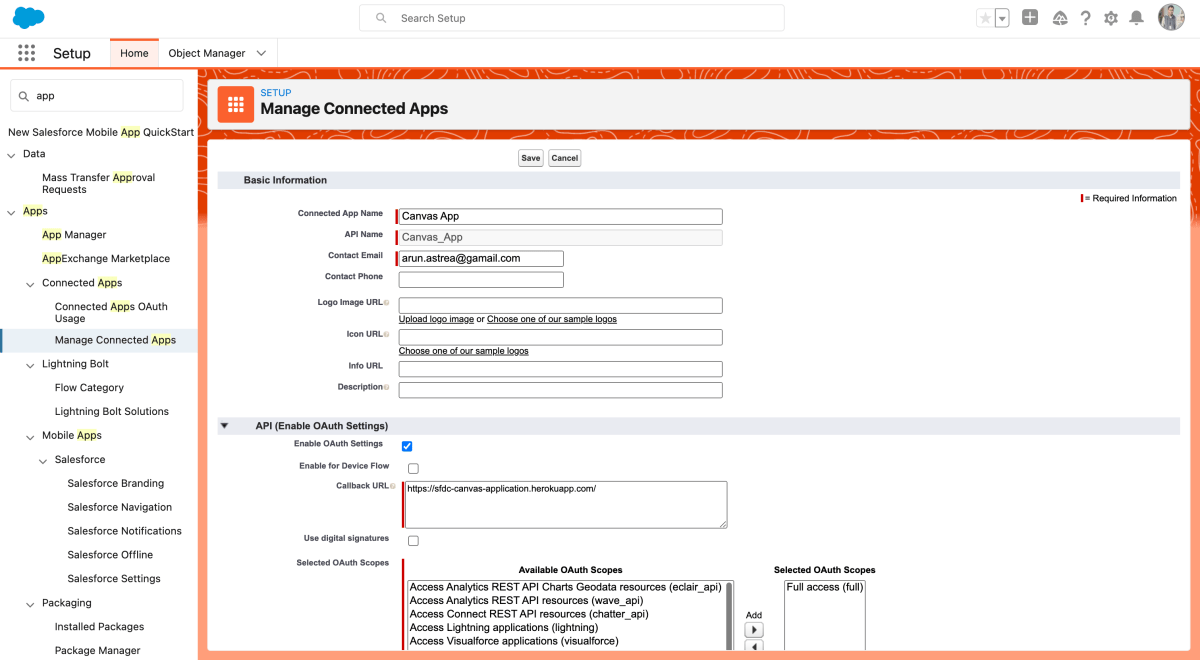This screenshot has height=660, width=1200.
Task: Click the favorites star icon
Action: pos(985,18)
